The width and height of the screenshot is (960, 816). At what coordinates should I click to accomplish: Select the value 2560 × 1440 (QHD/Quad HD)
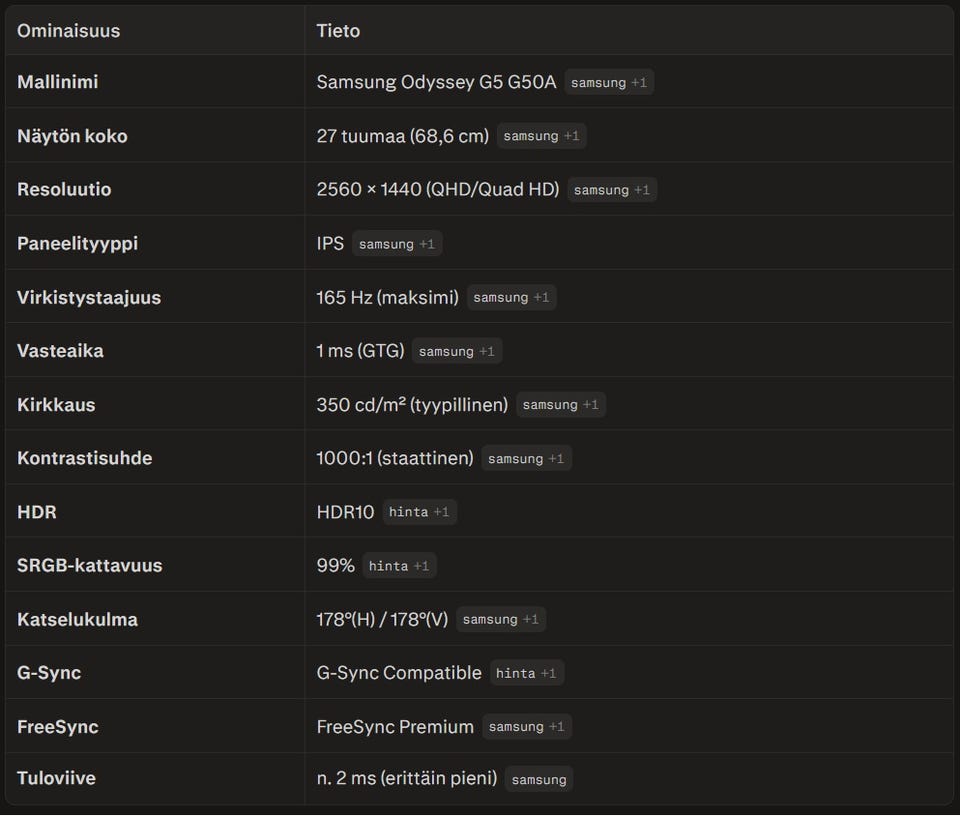438,190
